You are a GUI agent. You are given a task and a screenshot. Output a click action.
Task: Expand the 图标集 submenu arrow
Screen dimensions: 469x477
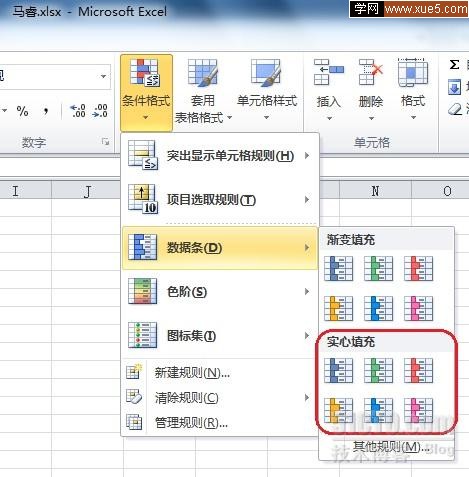click(307, 335)
